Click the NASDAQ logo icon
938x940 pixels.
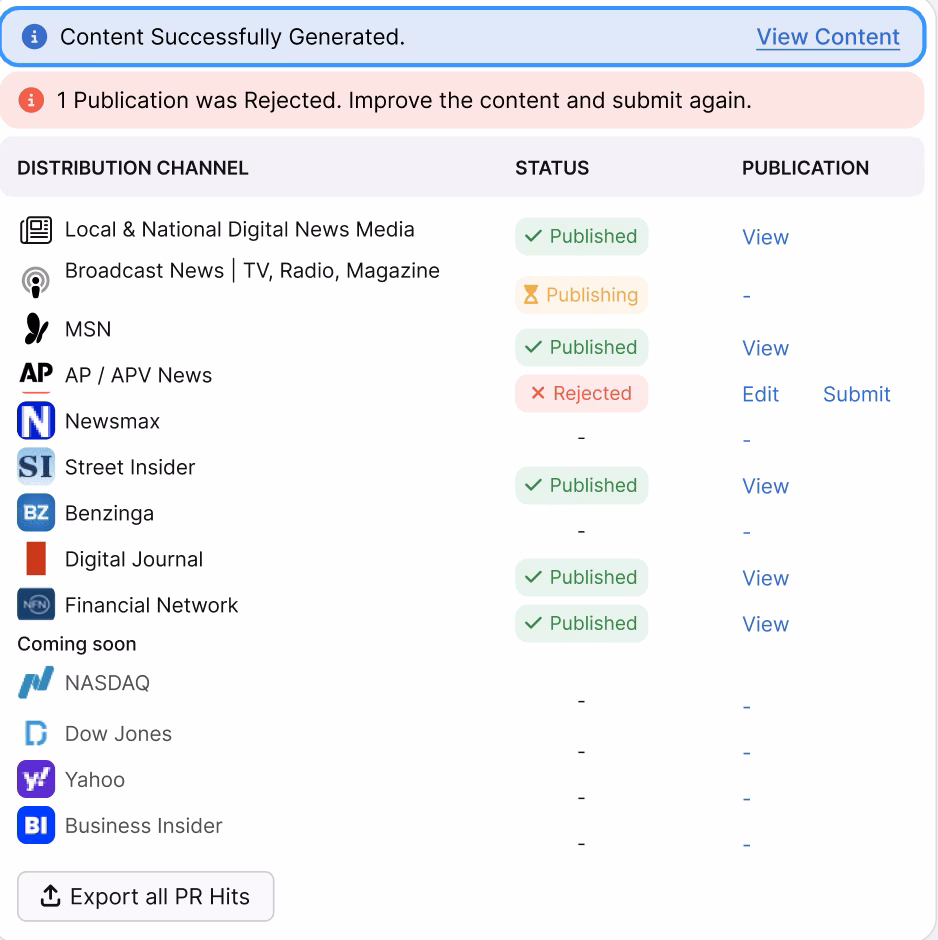[x=36, y=684]
